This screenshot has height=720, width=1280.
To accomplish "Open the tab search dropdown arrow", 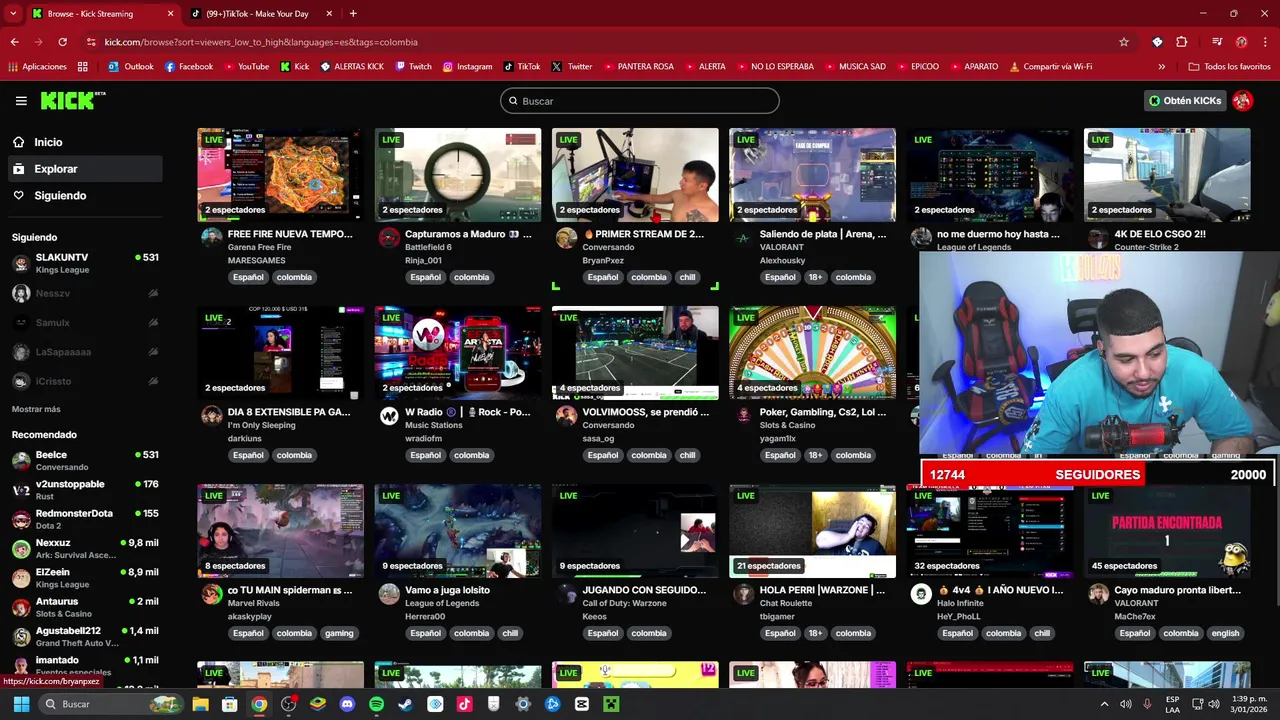I will coord(13,14).
